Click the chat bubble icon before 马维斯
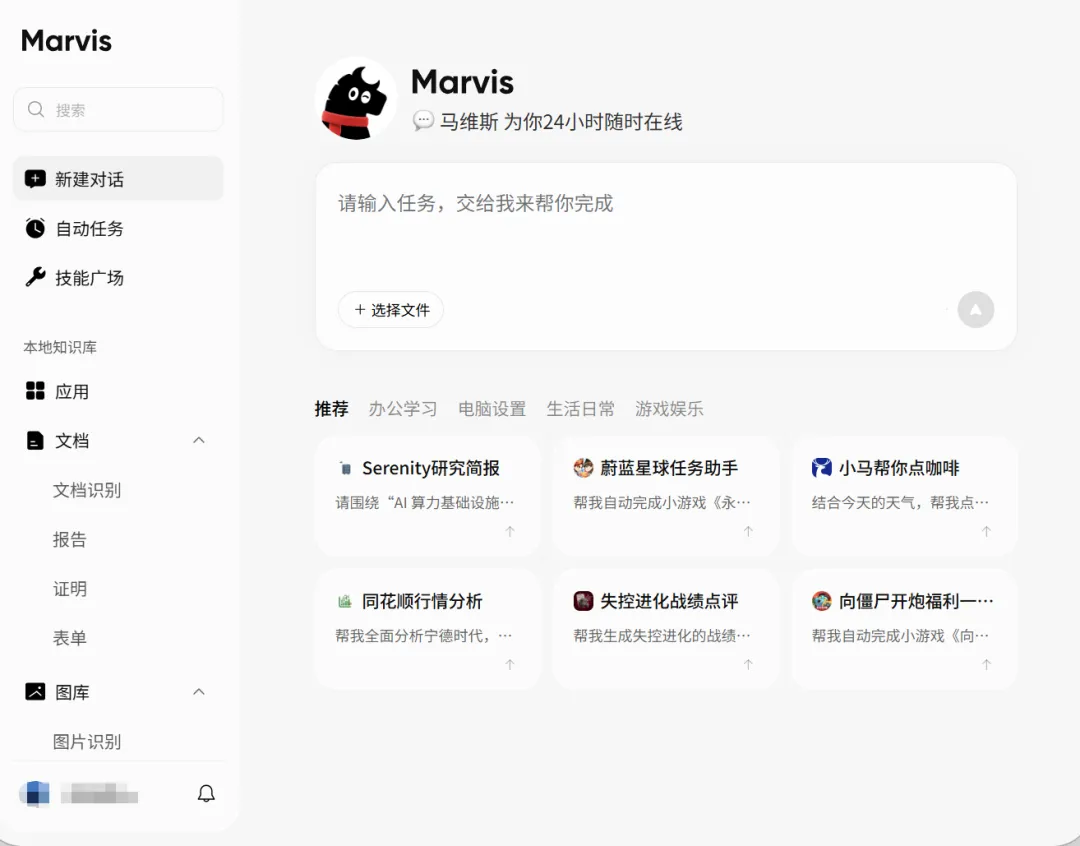The image size is (1080, 846). click(x=423, y=121)
